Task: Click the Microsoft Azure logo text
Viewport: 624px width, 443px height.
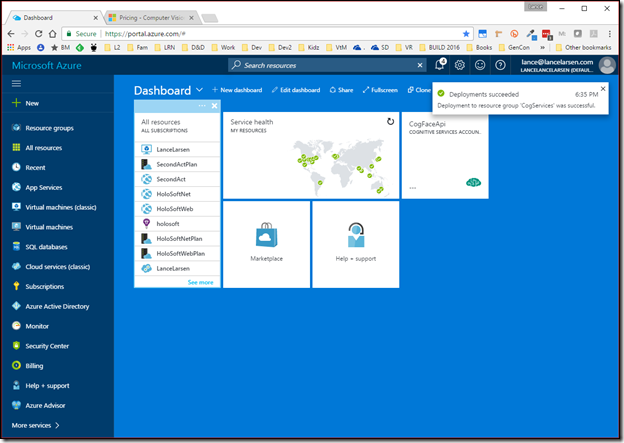Action: click(x=47, y=65)
